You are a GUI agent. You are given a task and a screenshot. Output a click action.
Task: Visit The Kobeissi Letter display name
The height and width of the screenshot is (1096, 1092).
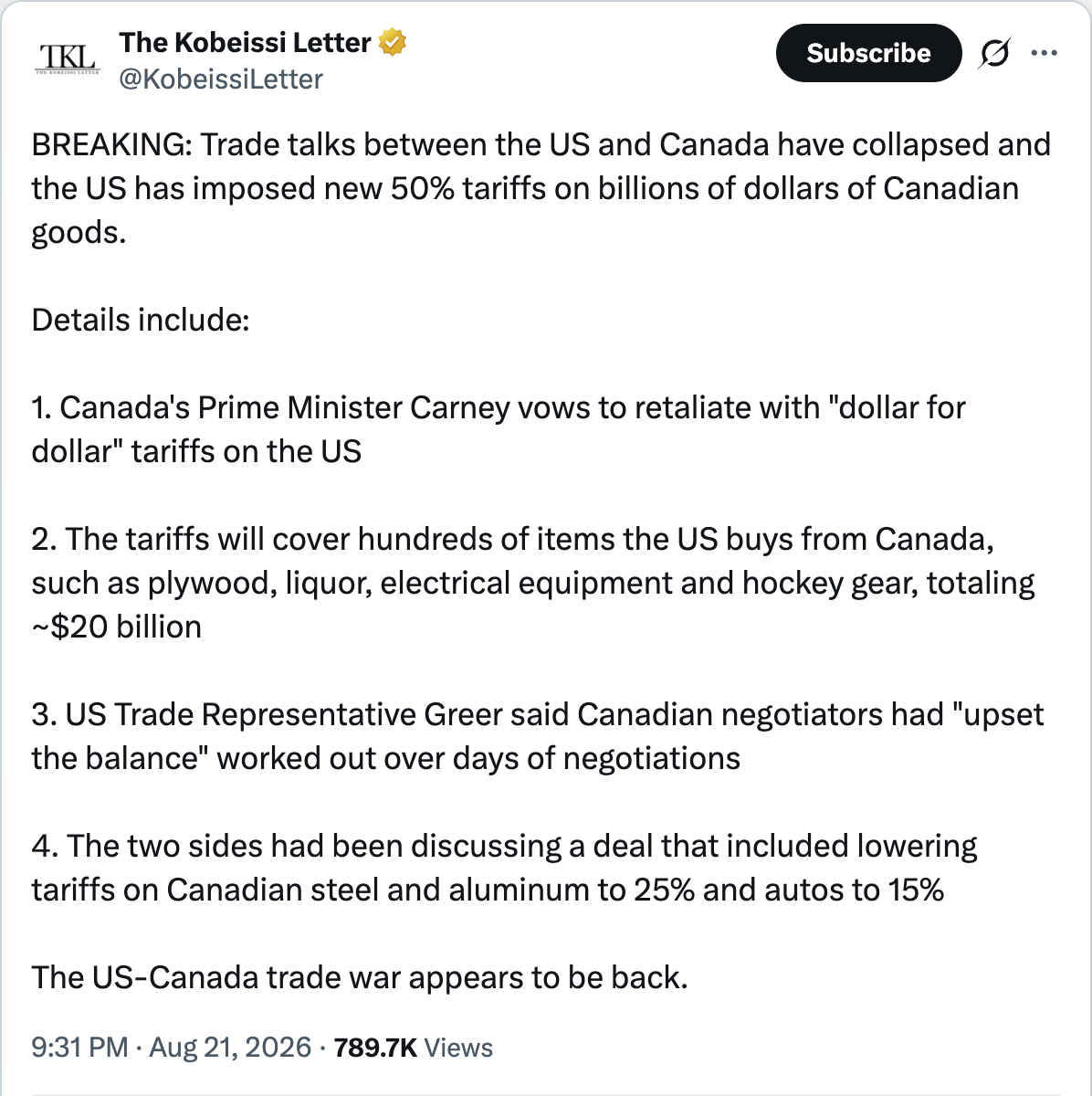[245, 42]
